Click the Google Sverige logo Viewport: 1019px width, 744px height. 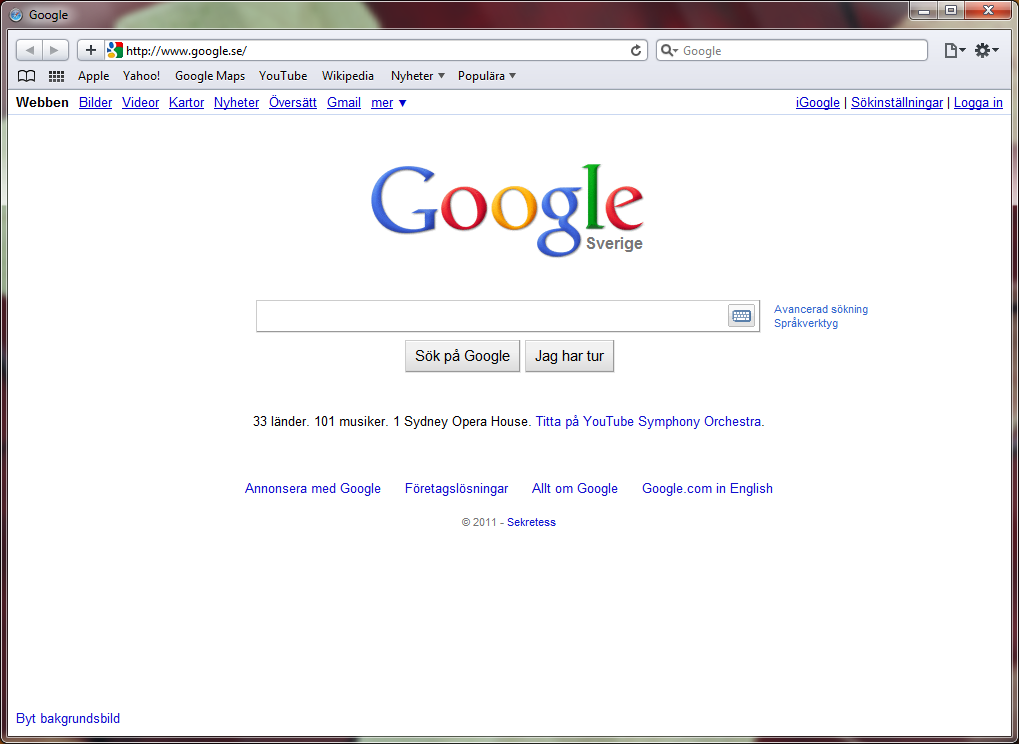pyautogui.click(x=507, y=209)
